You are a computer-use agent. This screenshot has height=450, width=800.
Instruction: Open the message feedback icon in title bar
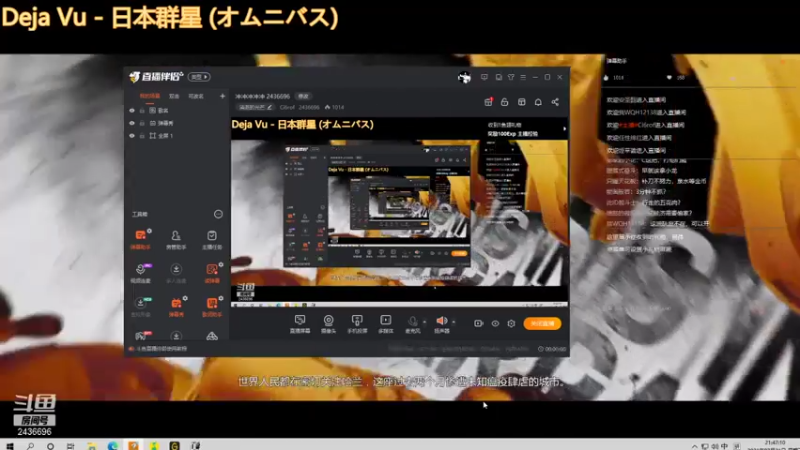coord(484,77)
